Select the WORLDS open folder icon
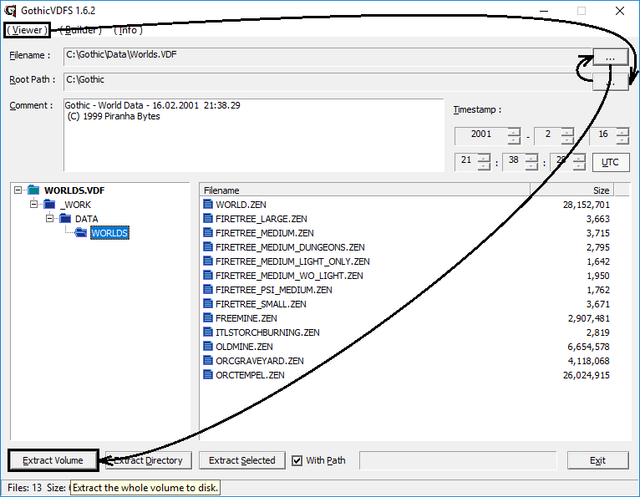Viewport: 640px width, 497px height. [x=81, y=233]
